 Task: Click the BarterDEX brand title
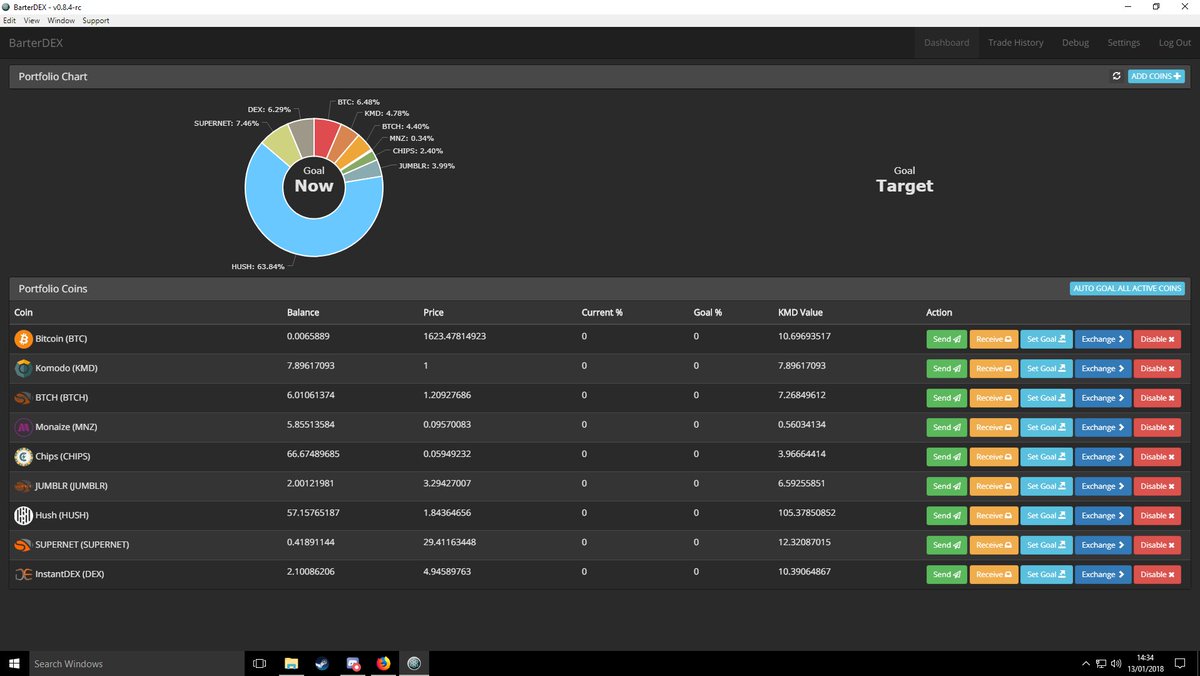click(36, 43)
